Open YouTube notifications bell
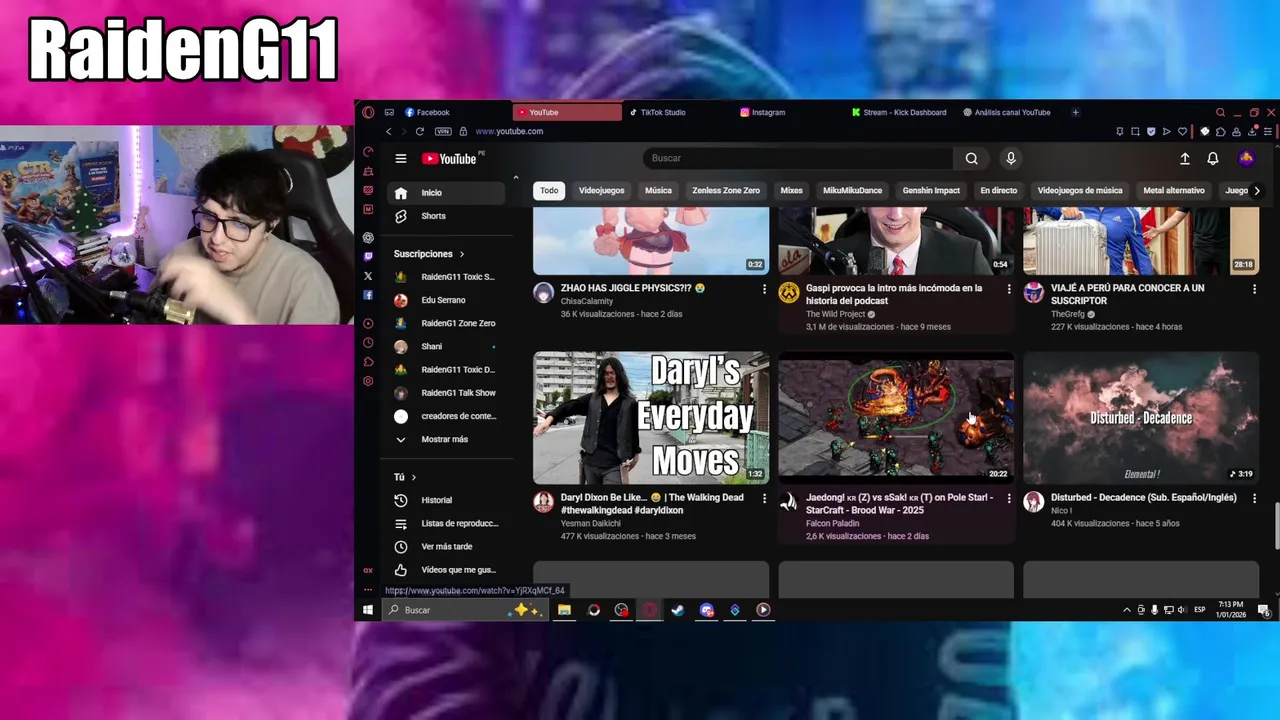 tap(1213, 158)
